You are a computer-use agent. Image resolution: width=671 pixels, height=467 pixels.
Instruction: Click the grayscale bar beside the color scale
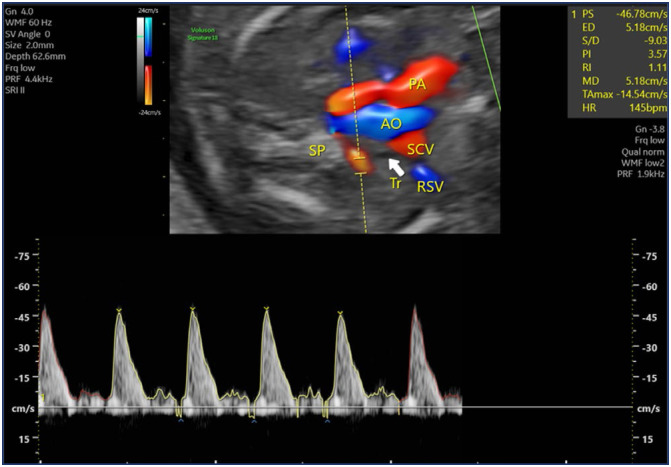coord(140,61)
